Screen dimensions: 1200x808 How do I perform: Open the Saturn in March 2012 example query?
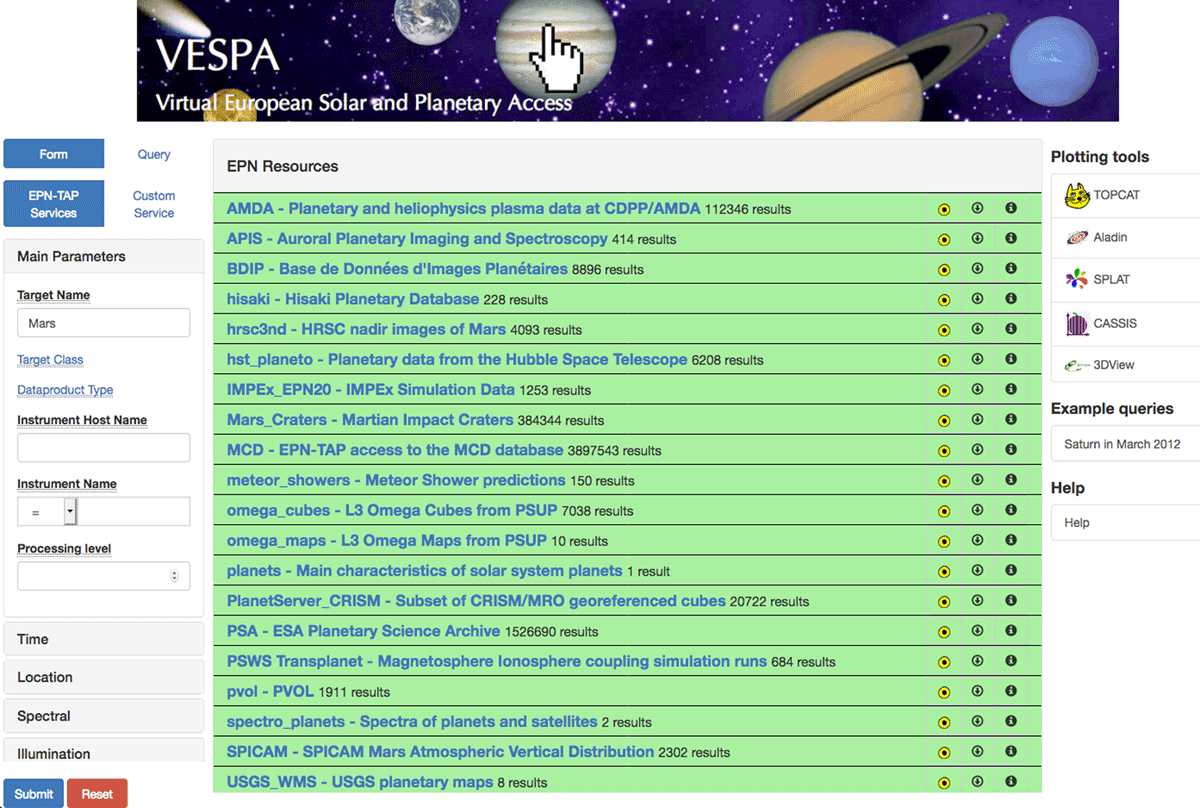point(1125,444)
